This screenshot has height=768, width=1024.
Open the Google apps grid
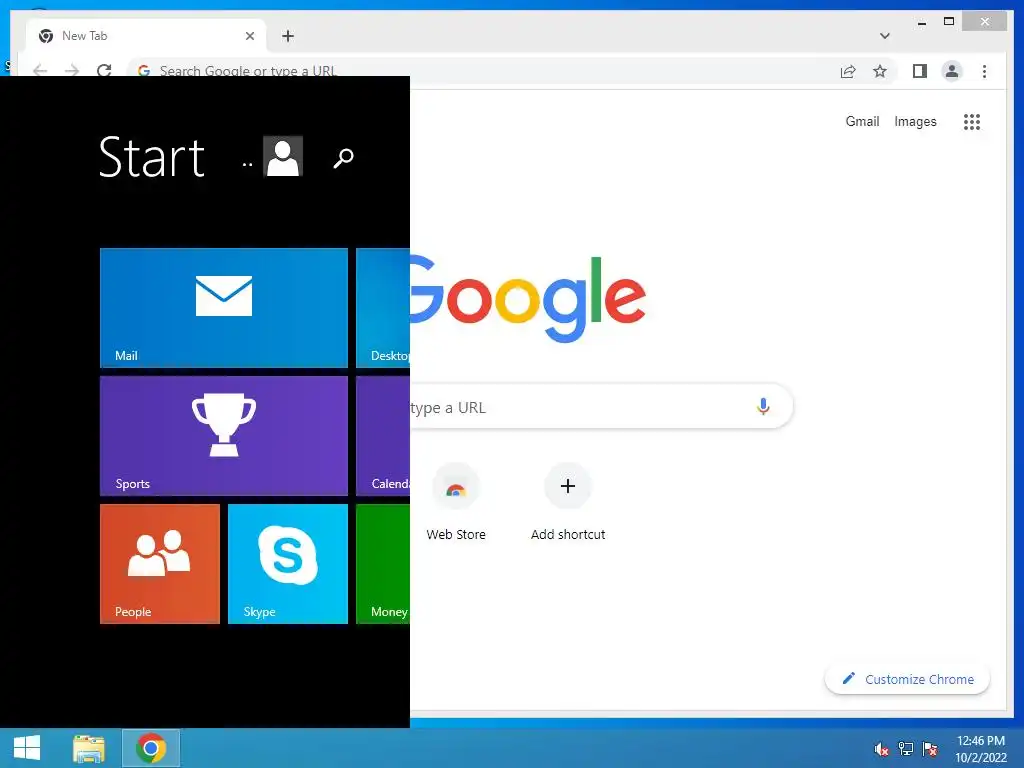point(972,121)
